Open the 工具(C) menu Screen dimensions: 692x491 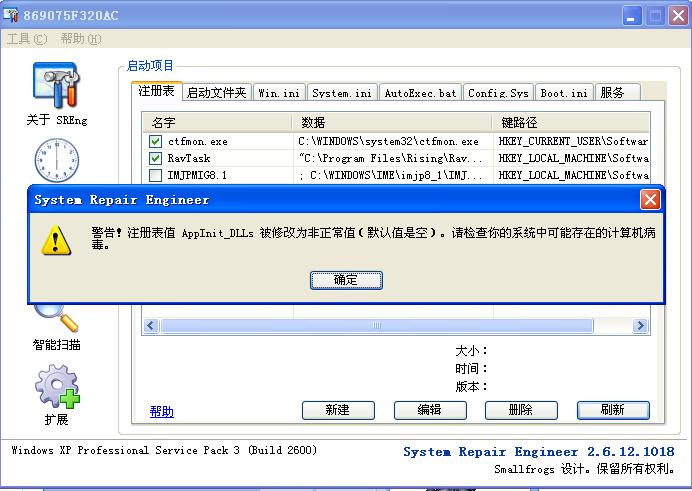pyautogui.click(x=27, y=39)
